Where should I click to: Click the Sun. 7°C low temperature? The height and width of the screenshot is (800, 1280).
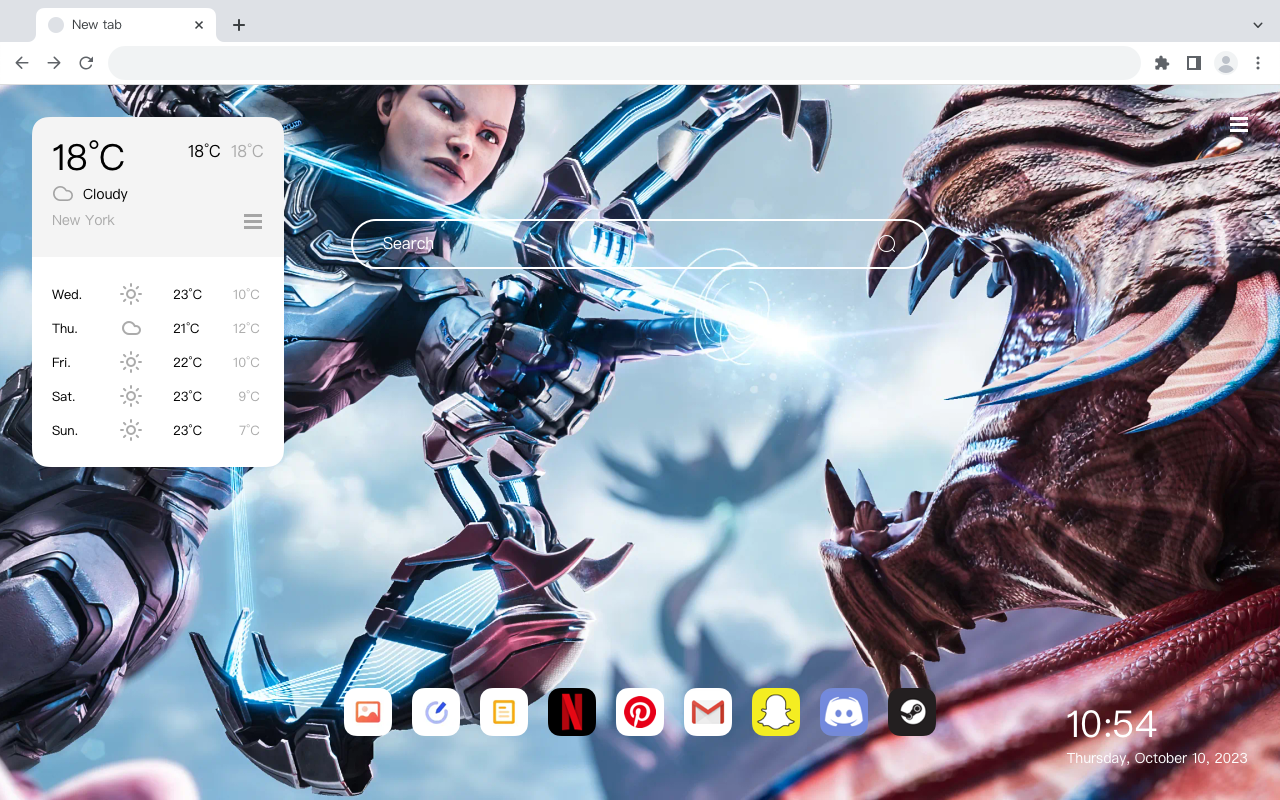click(249, 430)
